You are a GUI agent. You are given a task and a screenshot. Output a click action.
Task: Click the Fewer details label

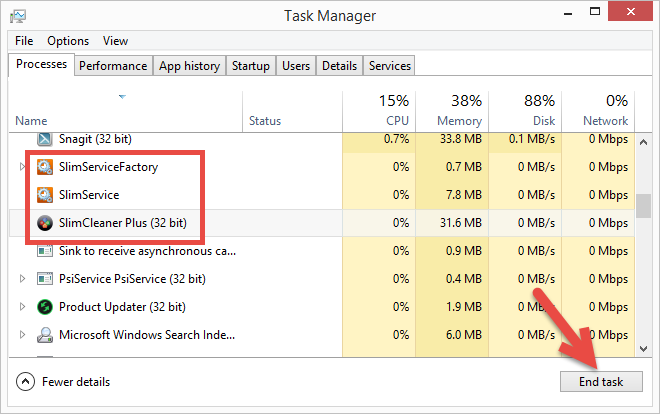76,382
